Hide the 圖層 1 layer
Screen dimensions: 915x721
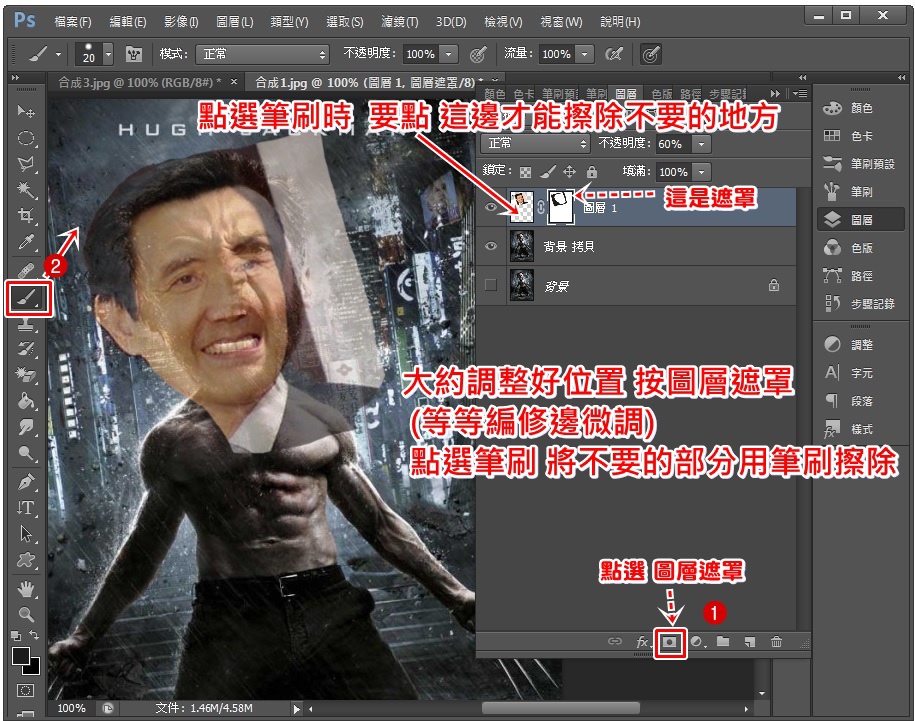(491, 207)
